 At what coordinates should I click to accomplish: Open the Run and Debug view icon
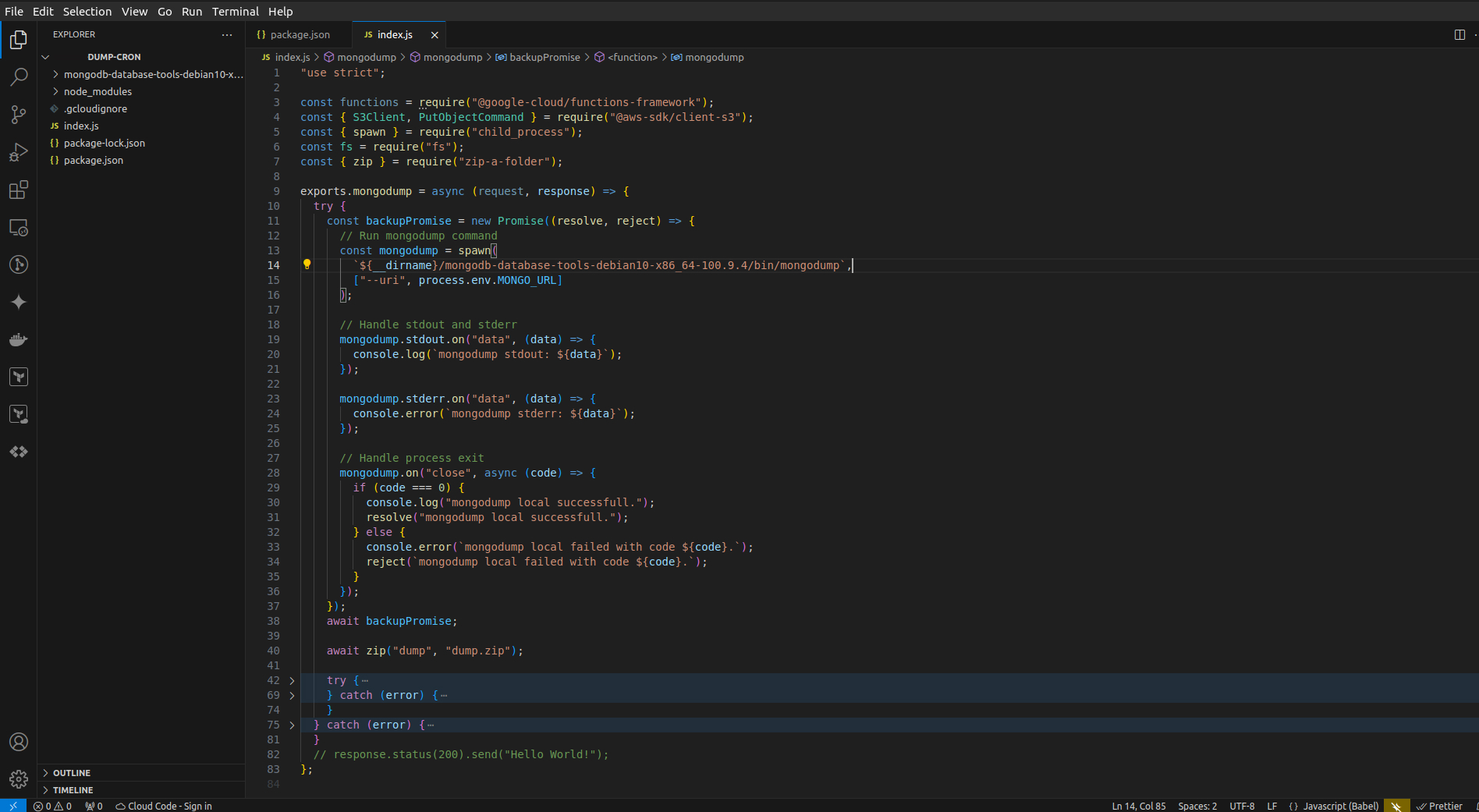tap(19, 152)
